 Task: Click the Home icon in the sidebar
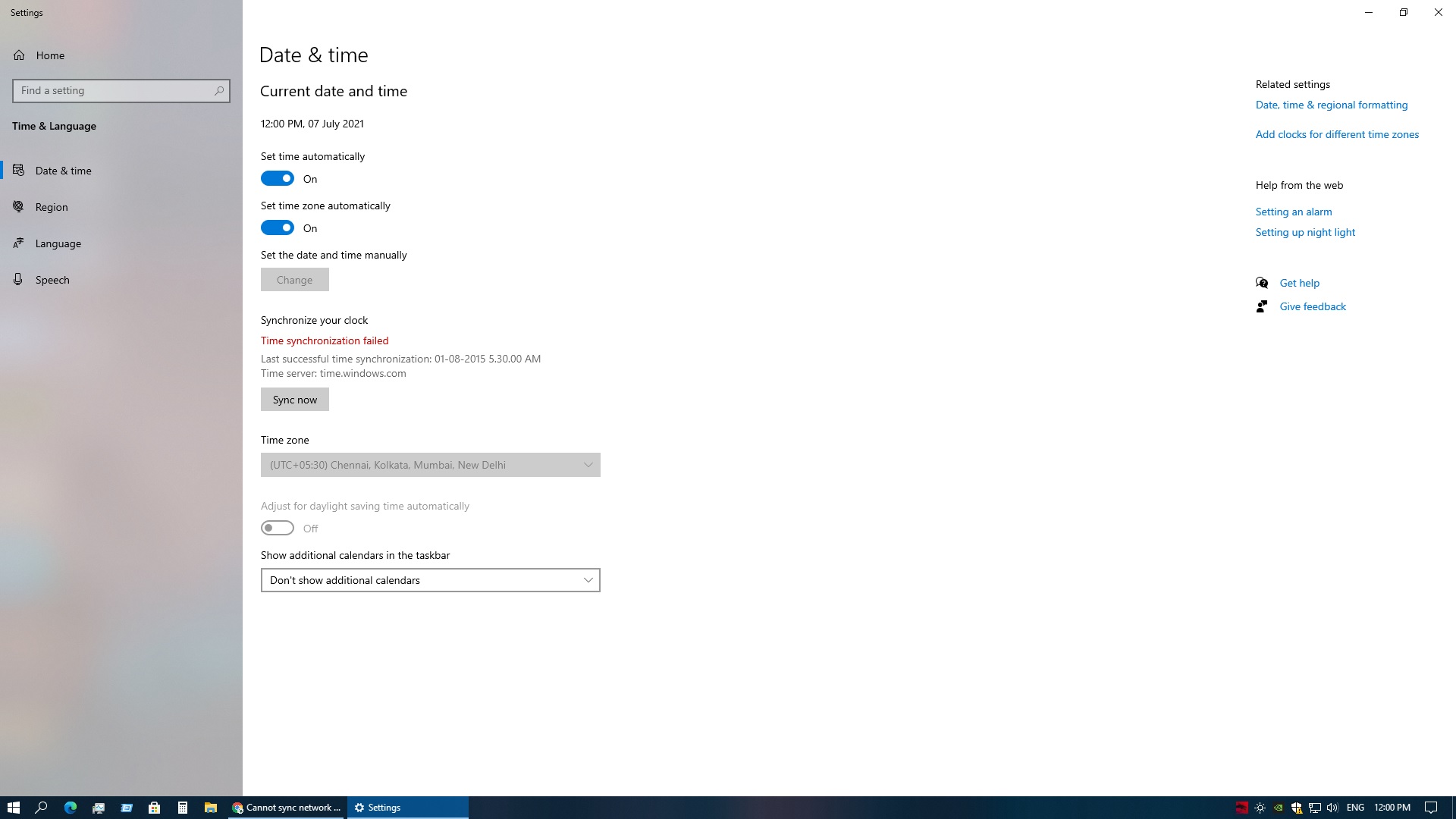[x=19, y=55]
